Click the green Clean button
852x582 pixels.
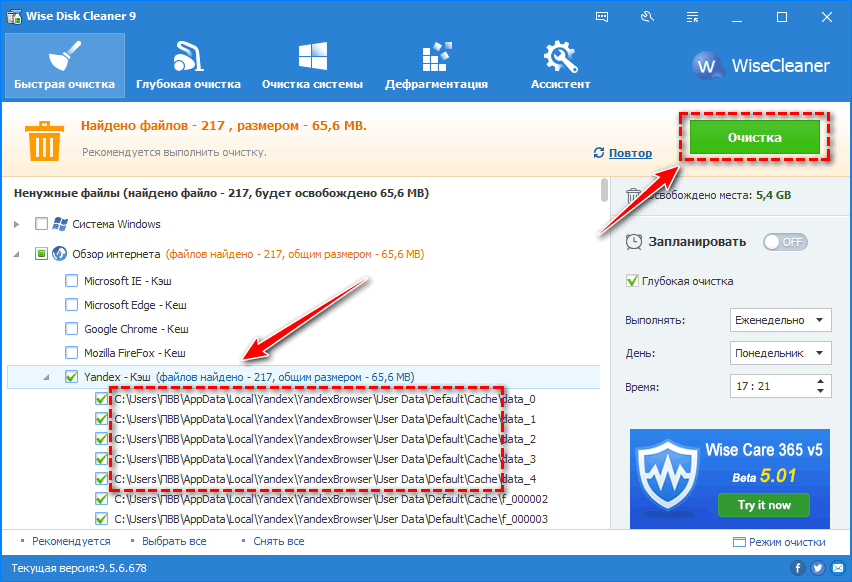tap(754, 137)
